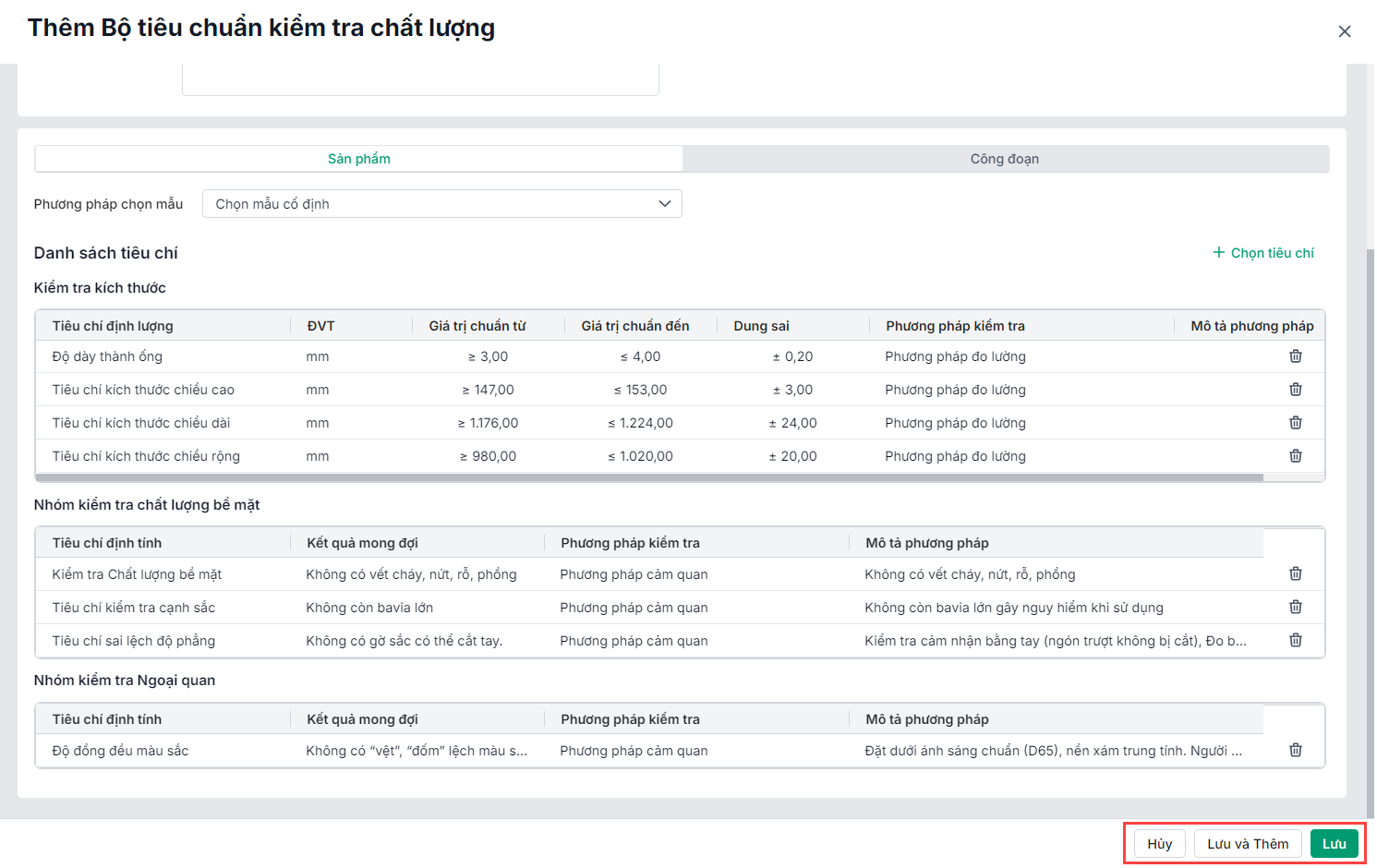Click the text box at the top of the form
This screenshot has height=868, width=1377.
(420, 79)
